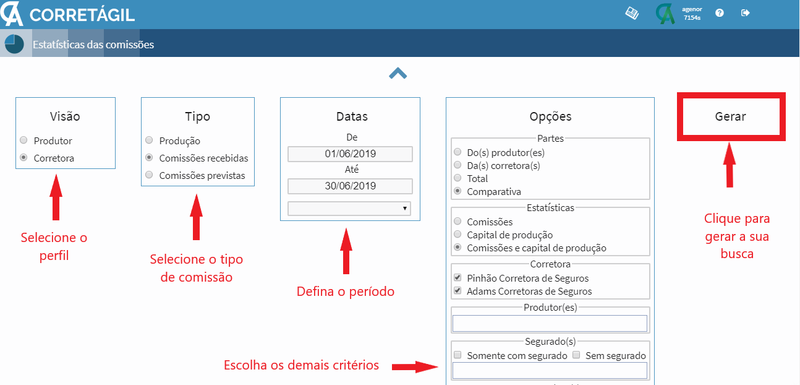Choose Produção as type
This screenshot has width=800, height=385.
click(149, 140)
